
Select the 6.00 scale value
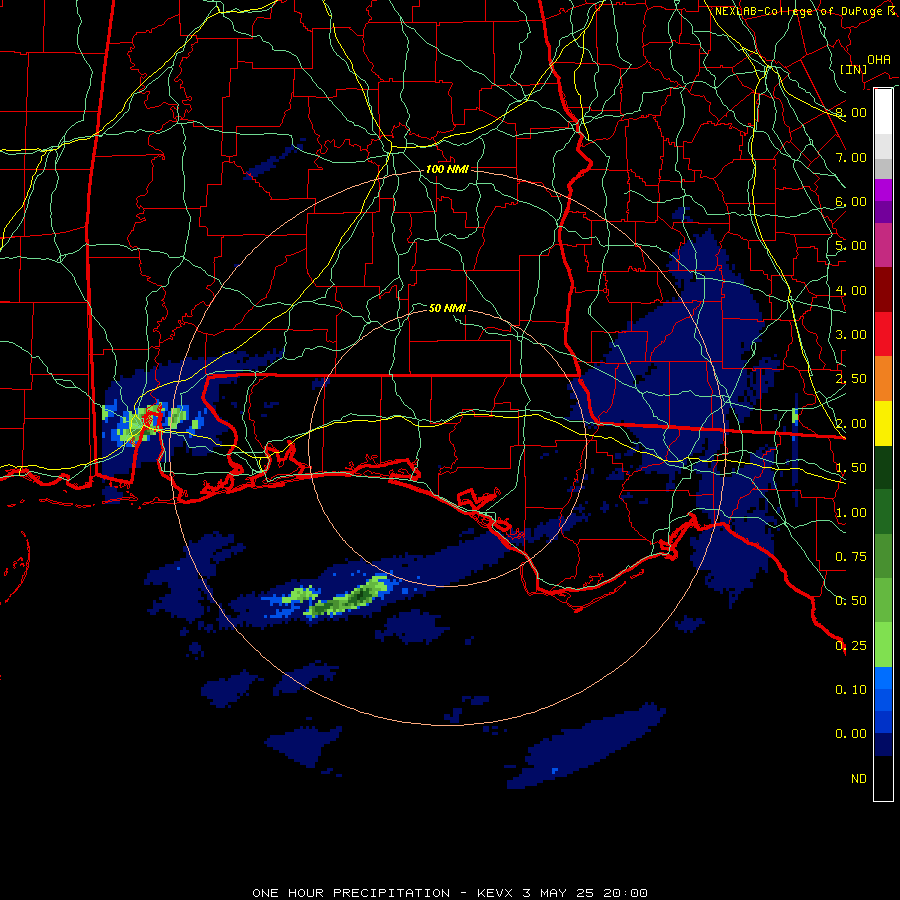pyautogui.click(x=851, y=201)
